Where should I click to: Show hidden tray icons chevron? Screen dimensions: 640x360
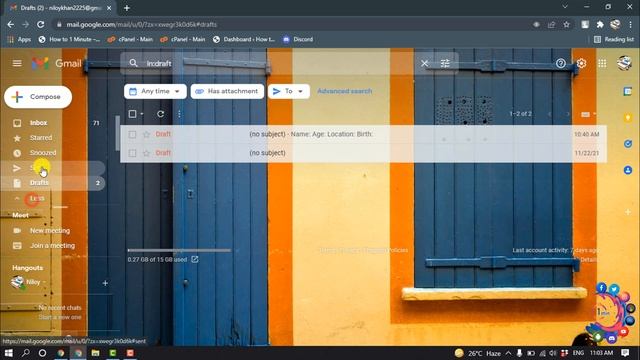coord(508,353)
